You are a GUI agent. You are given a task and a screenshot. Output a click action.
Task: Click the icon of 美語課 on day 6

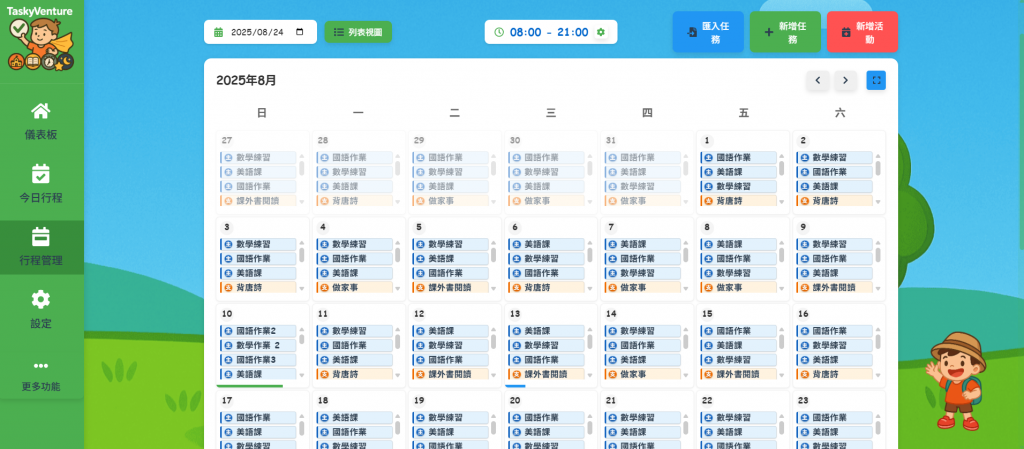pyautogui.click(x=516, y=244)
